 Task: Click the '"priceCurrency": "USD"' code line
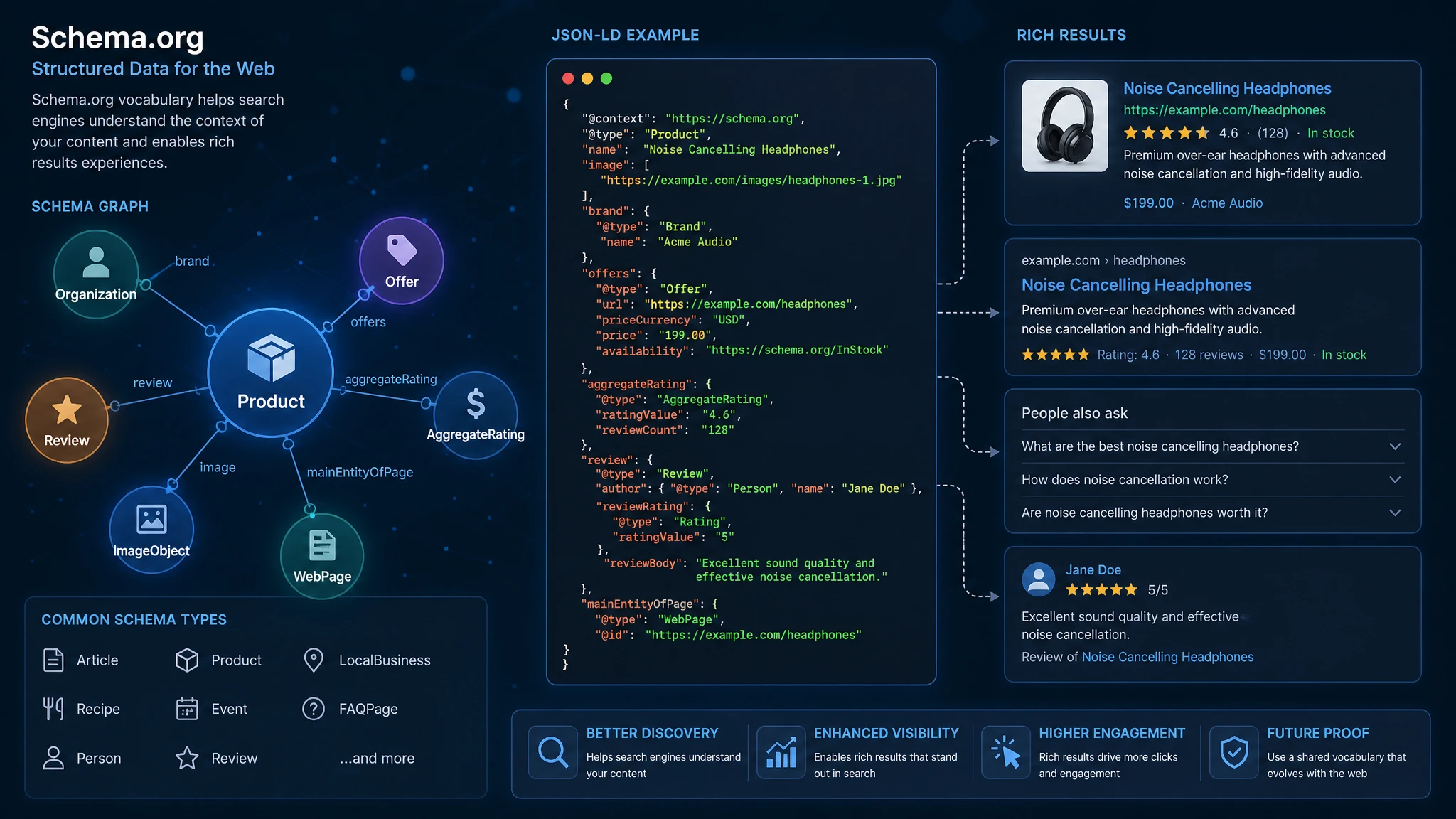point(673,320)
